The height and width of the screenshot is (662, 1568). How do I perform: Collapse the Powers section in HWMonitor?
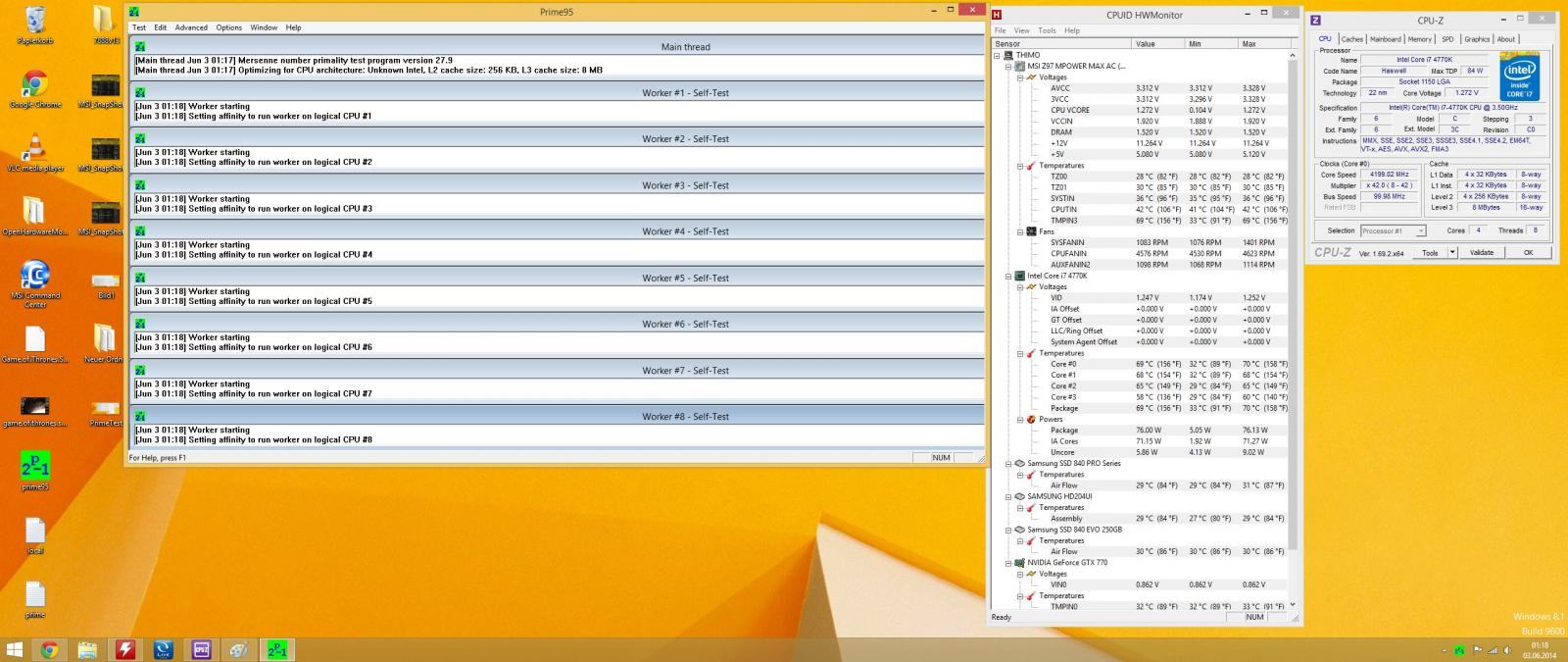(x=1019, y=419)
